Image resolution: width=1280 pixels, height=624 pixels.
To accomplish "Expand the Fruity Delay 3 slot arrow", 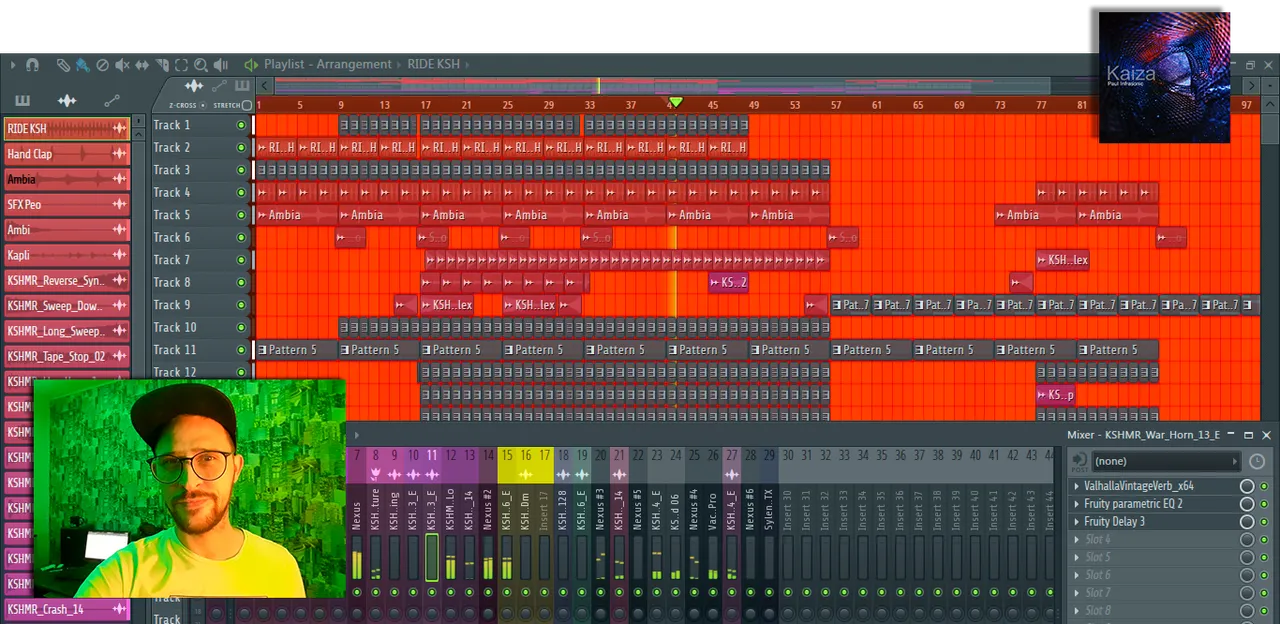I will pos(1077,522).
